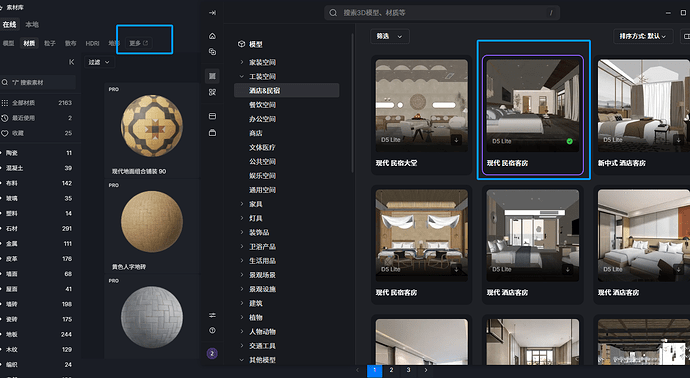Expand the 植物 tree node
Viewport: 690px width, 378px height.
point(242,317)
